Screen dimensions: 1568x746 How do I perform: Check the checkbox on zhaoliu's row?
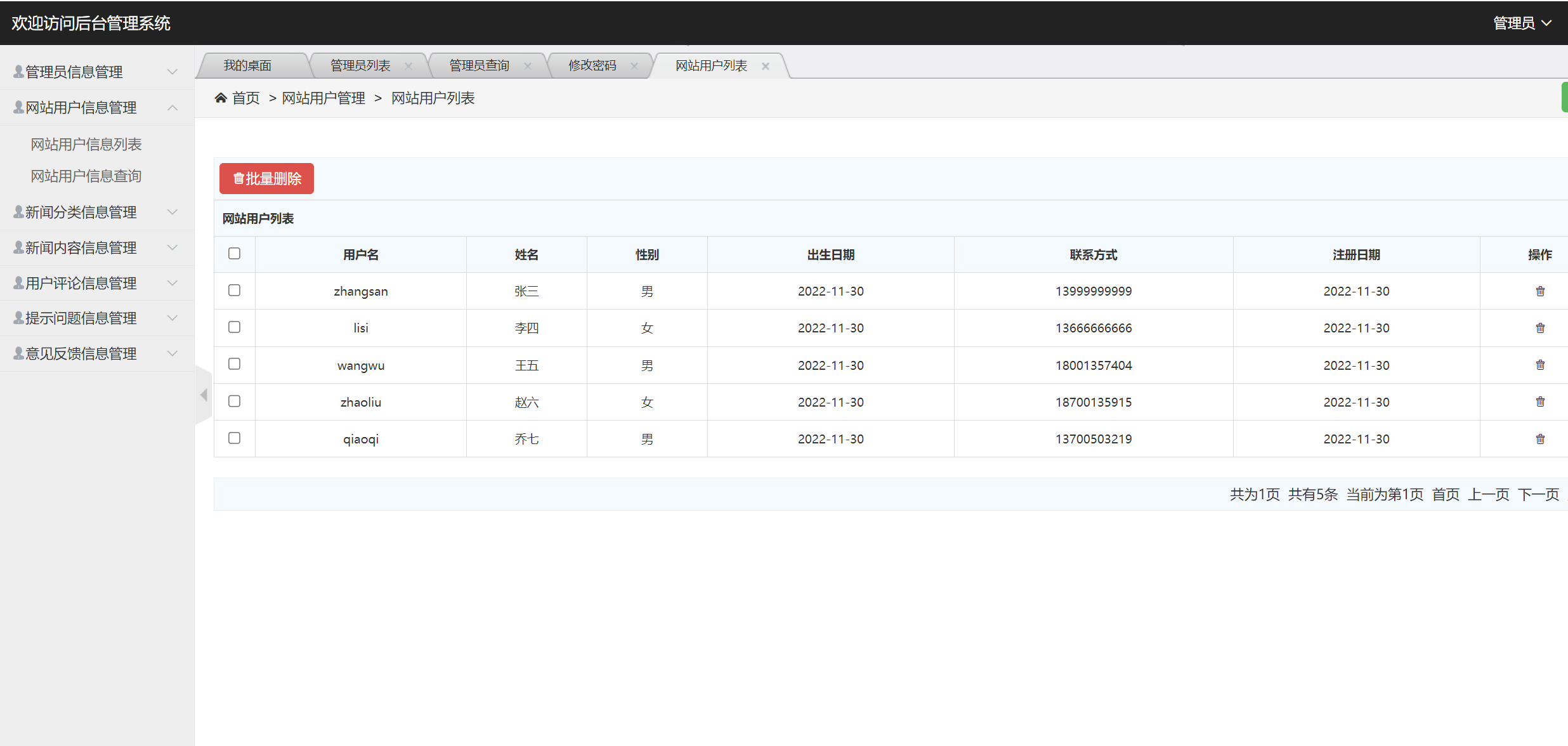tap(234, 401)
